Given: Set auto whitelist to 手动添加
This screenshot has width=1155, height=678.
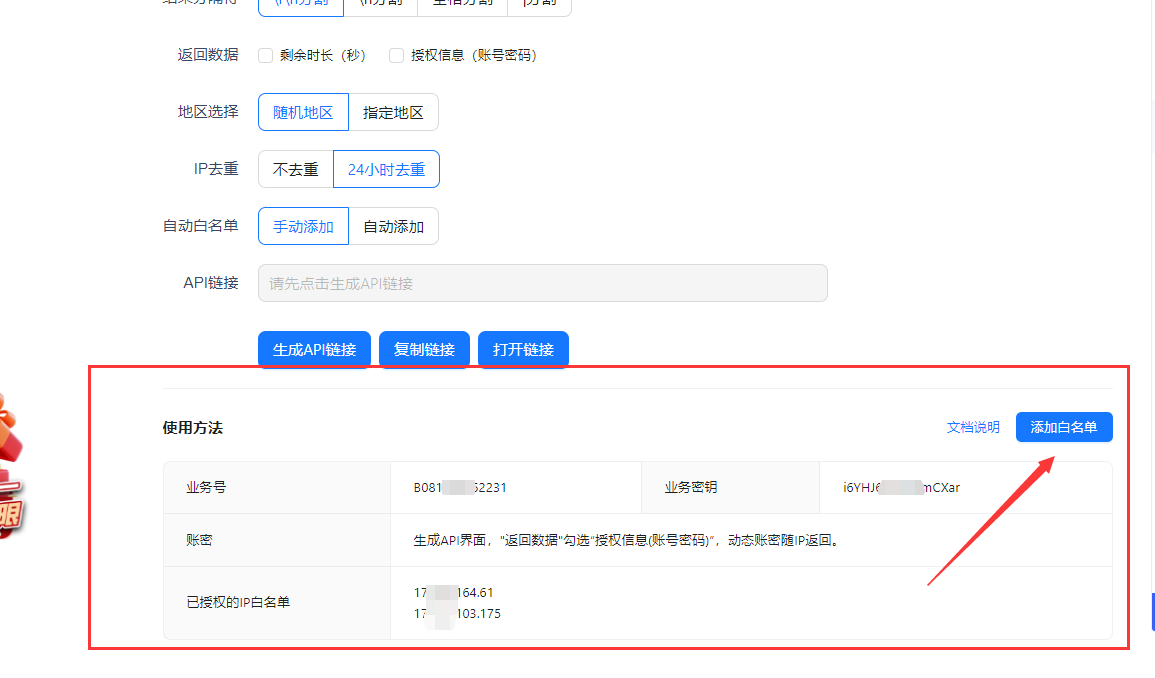Looking at the screenshot, I should (x=303, y=227).
